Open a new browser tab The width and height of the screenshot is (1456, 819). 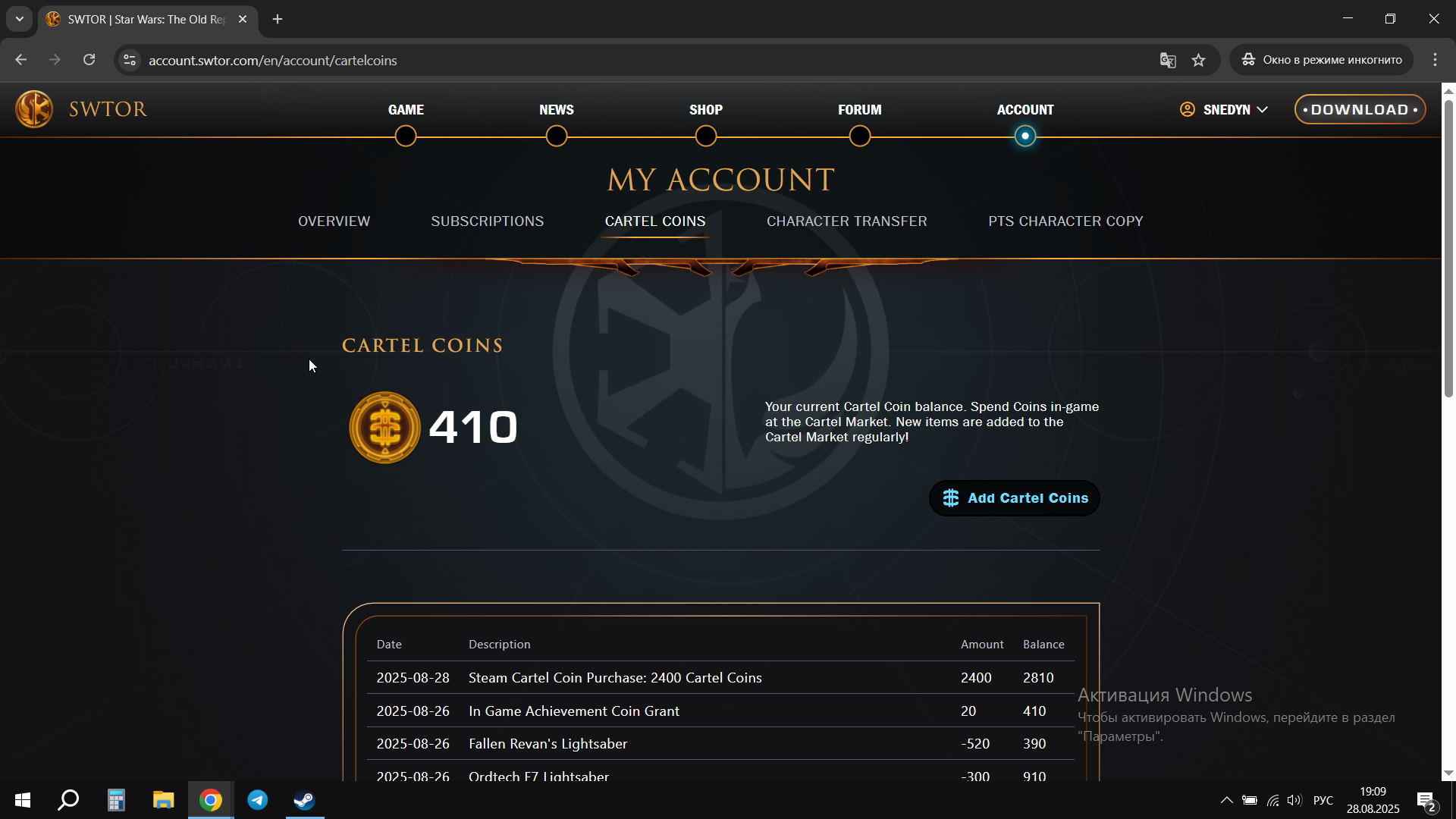point(278,19)
